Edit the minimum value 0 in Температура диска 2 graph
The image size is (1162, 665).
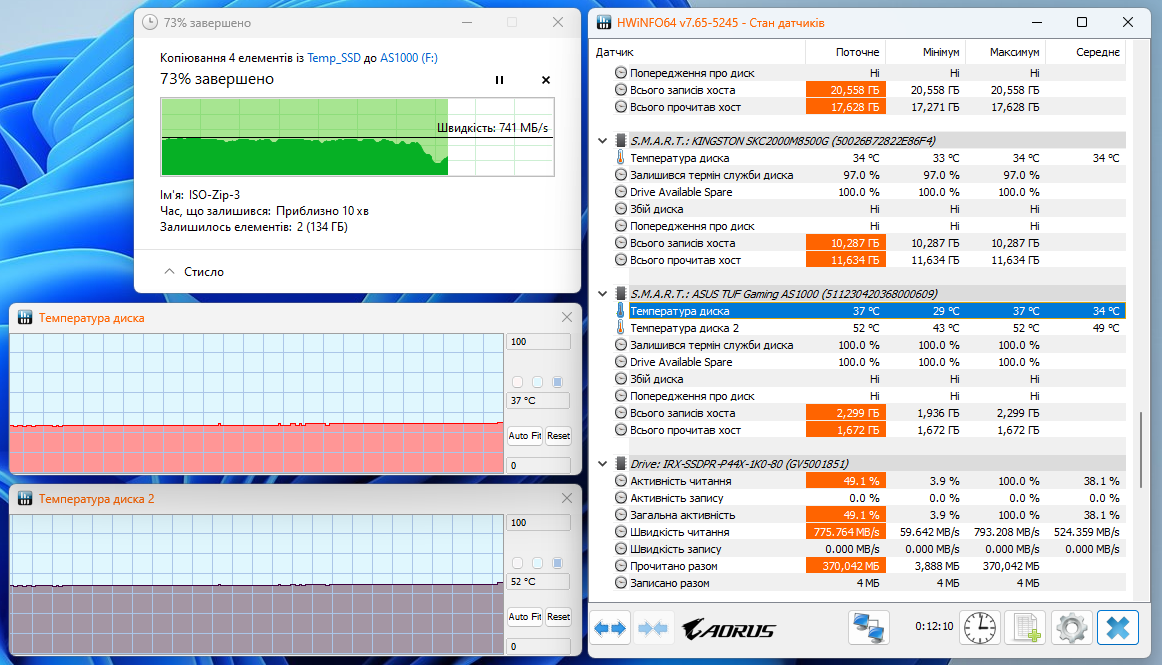click(x=538, y=646)
